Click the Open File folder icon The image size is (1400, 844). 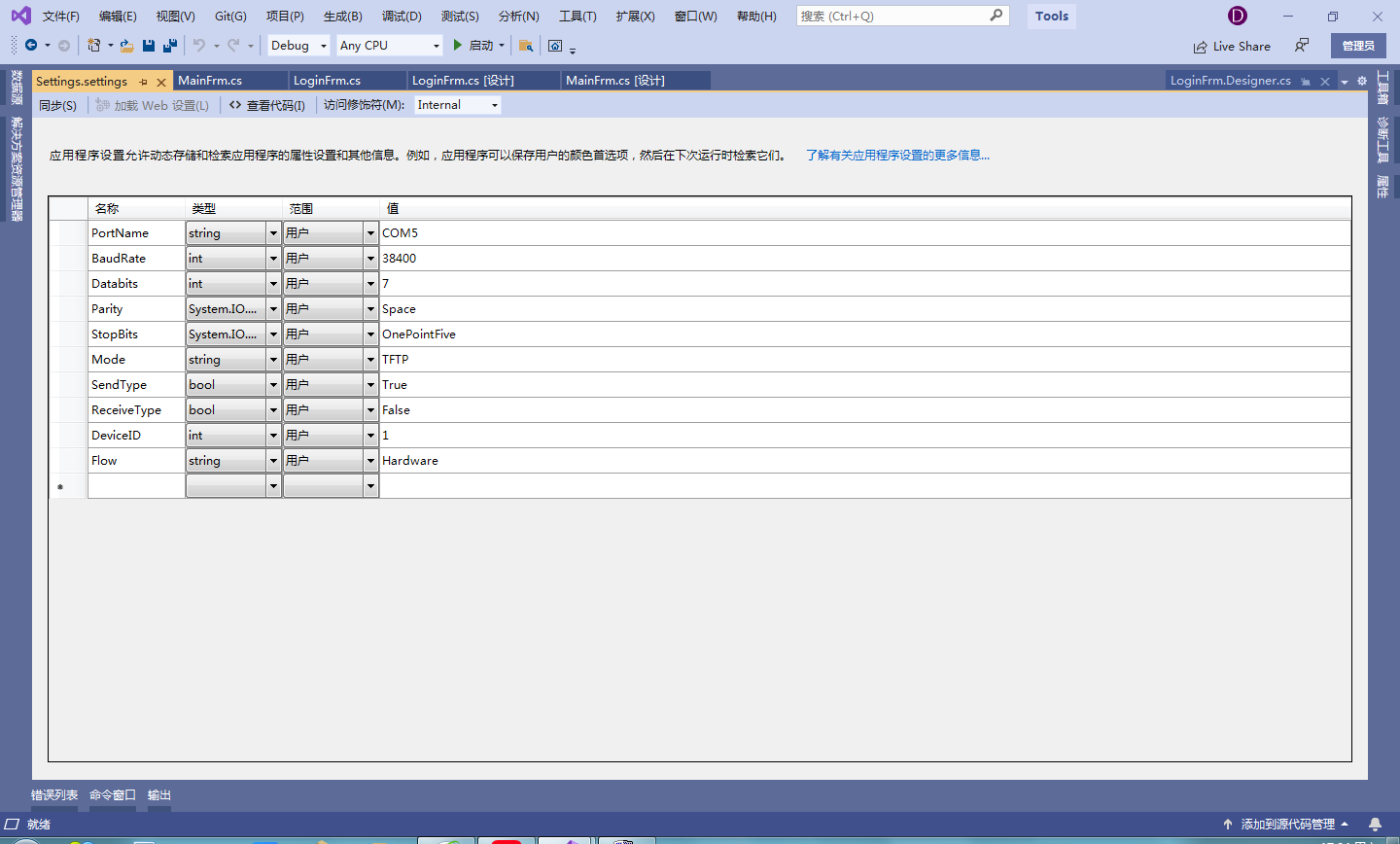[126, 46]
